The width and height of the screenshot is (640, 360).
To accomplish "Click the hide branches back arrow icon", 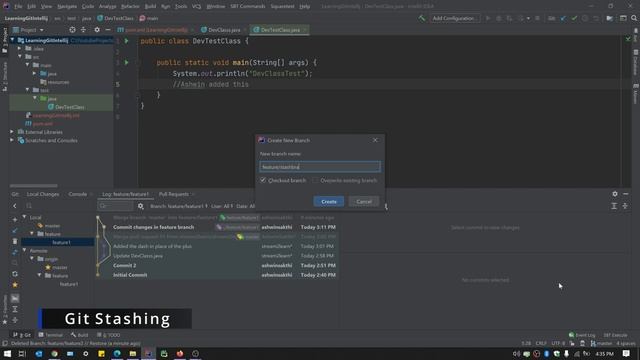I will pyautogui.click(x=15, y=206).
